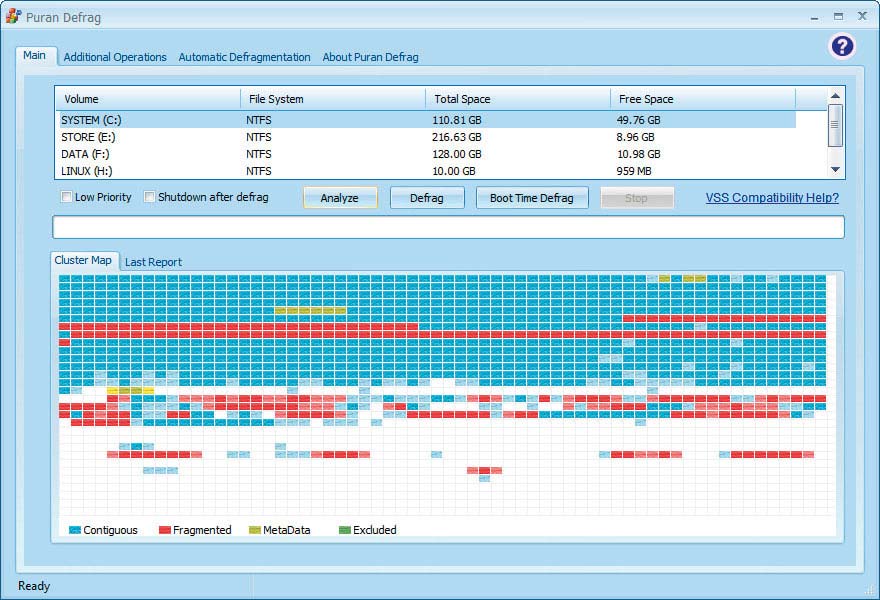Tick Shutdown after defrag checkbox
Screen dimensions: 880x600
[149, 197]
